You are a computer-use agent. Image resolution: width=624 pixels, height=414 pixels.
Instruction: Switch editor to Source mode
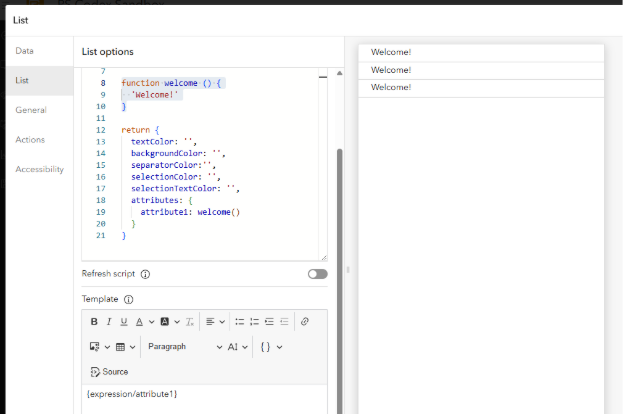pyautogui.click(x=109, y=372)
